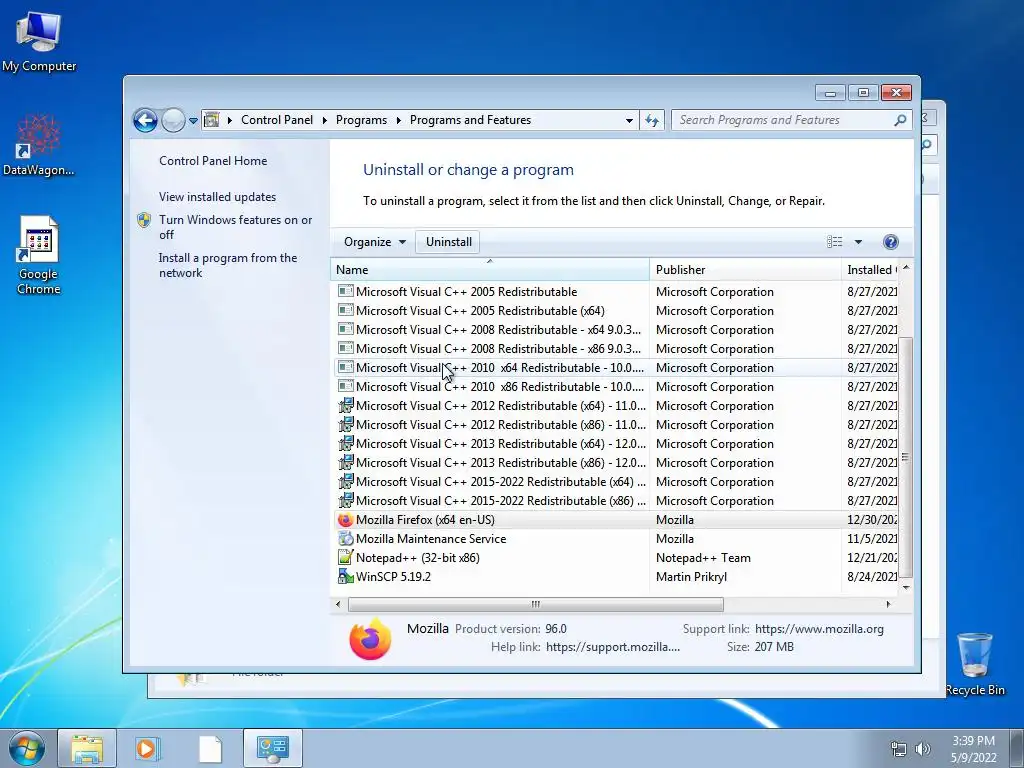Select Visual C++ 2013 Redistributable (x86) row

tap(616, 462)
